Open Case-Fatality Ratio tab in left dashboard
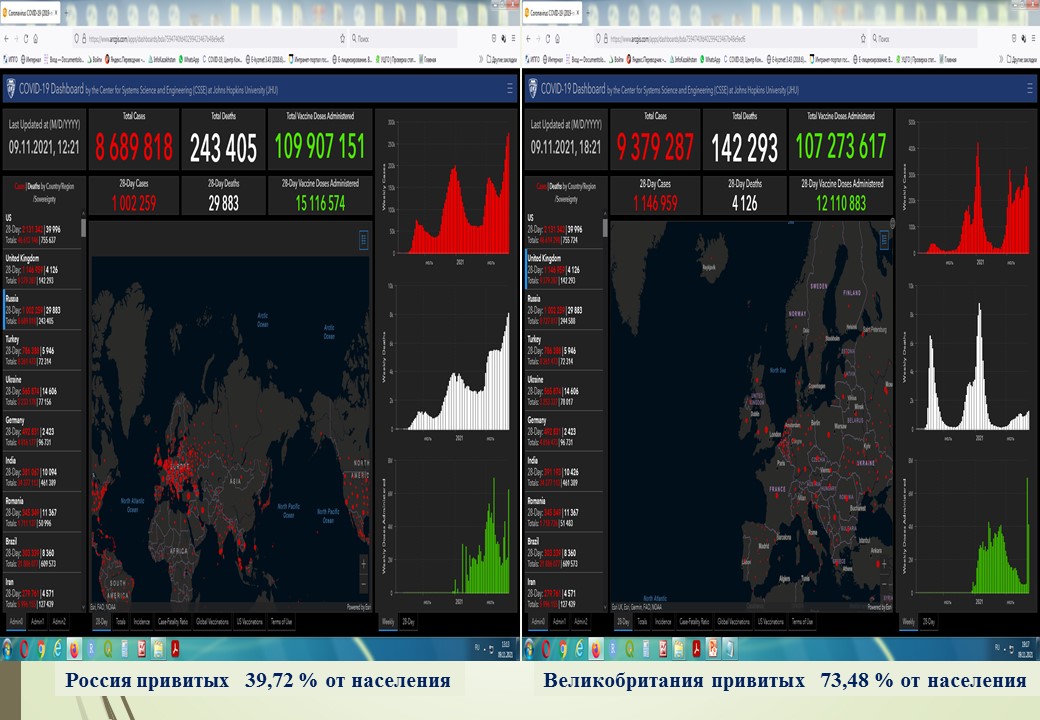The height and width of the screenshot is (720, 1040). point(173,622)
